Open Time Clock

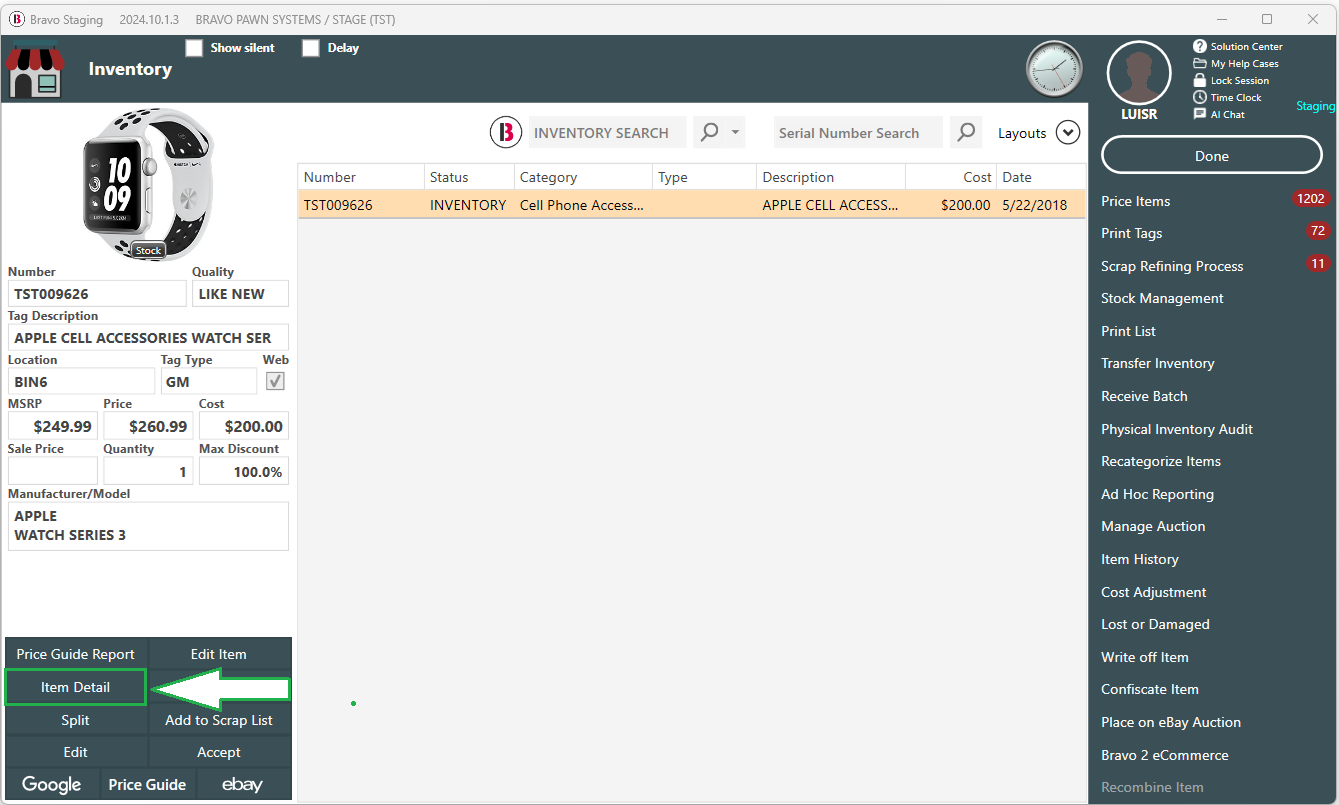tap(1227, 97)
